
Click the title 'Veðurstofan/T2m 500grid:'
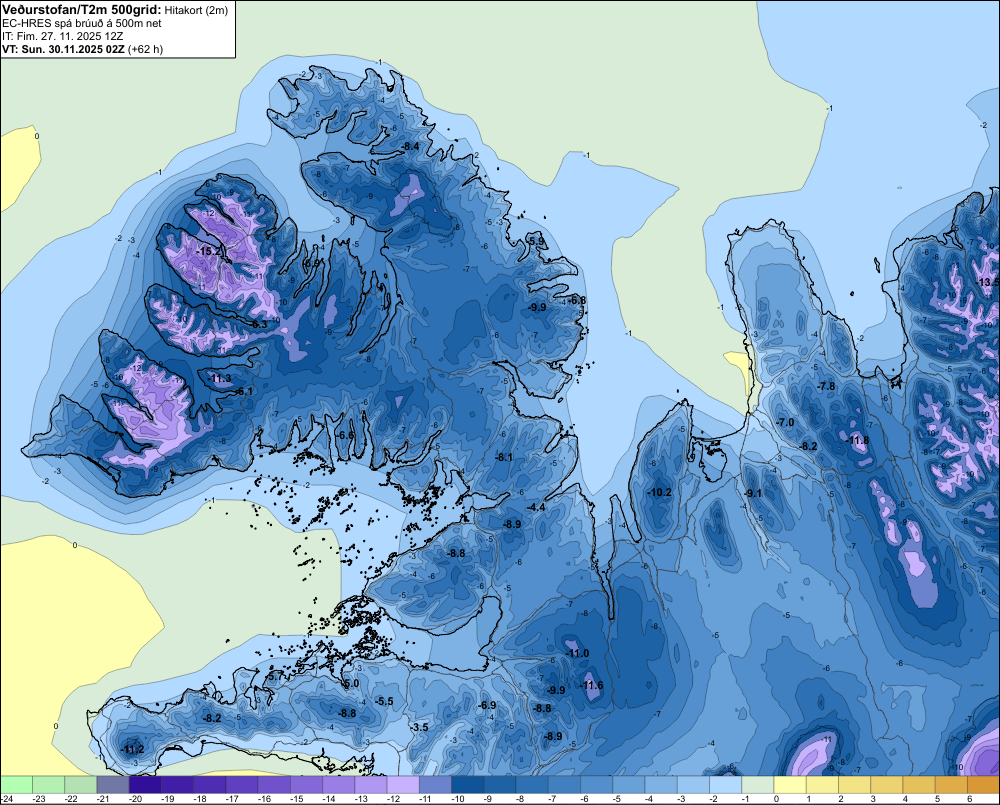(82, 10)
